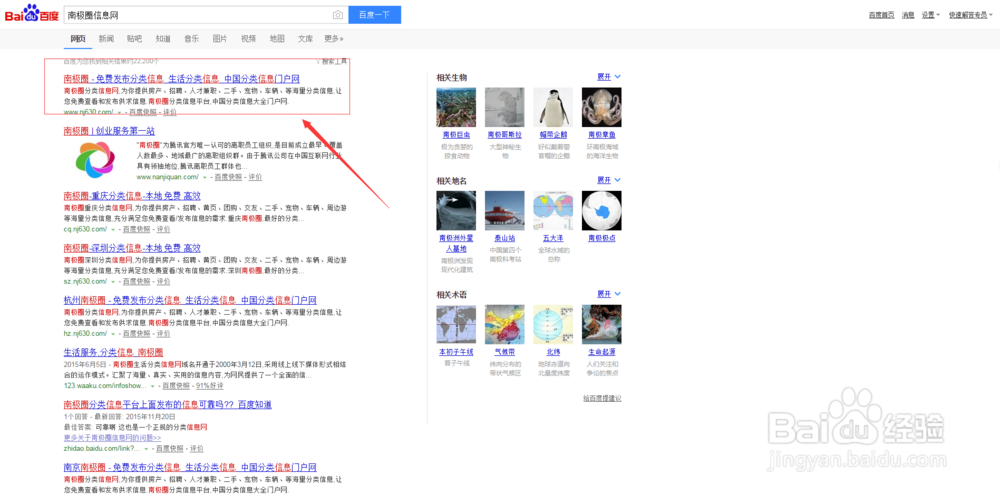This screenshot has width=1000, height=494.
Task: Open the 百度首页 link
Action: pyautogui.click(x=881, y=15)
